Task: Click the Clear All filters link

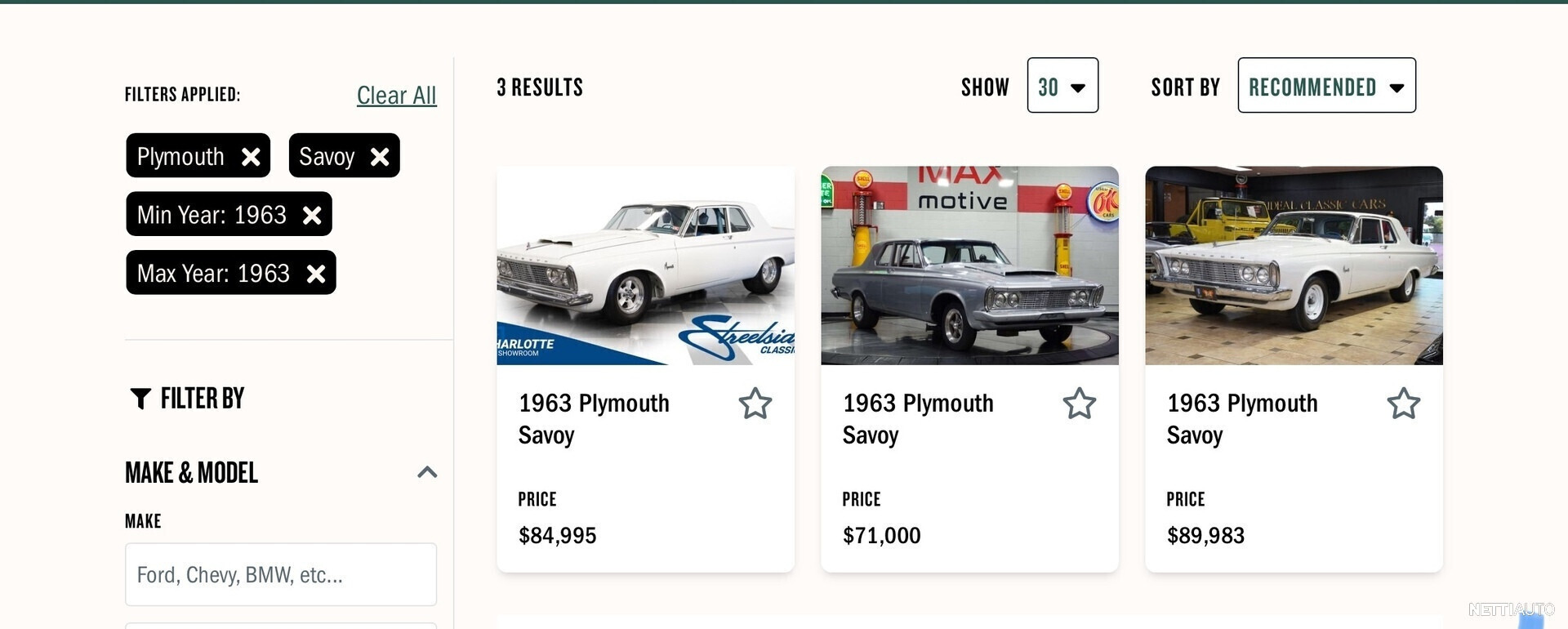Action: (396, 96)
